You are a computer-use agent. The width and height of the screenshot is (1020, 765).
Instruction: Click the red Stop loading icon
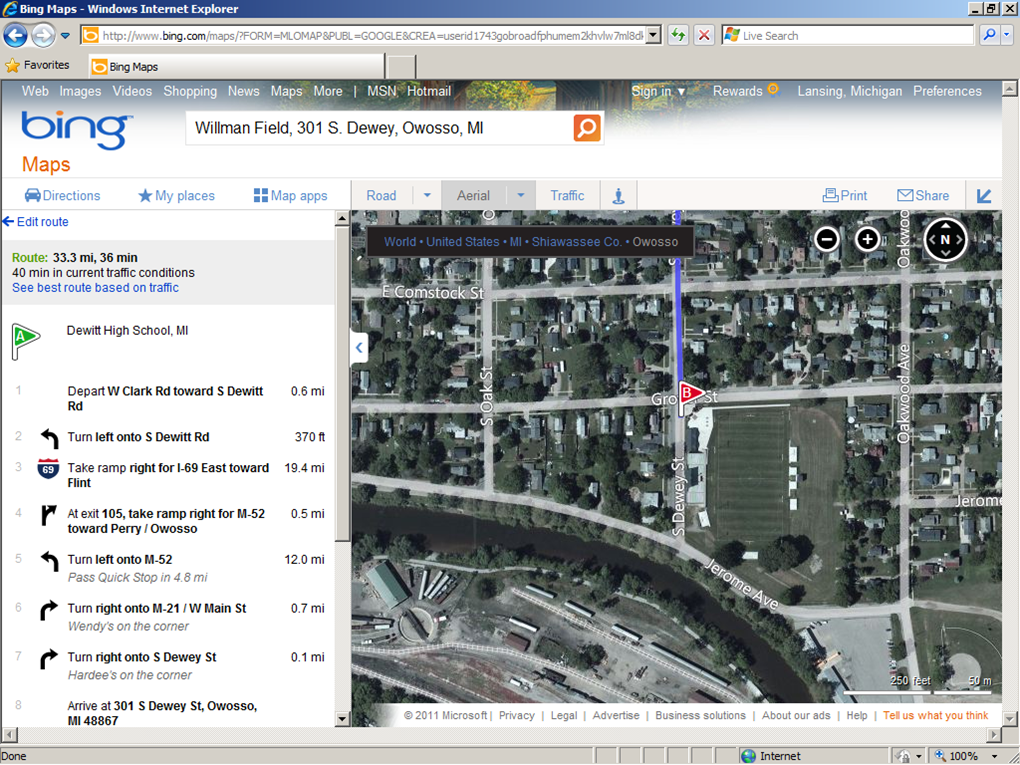point(704,35)
